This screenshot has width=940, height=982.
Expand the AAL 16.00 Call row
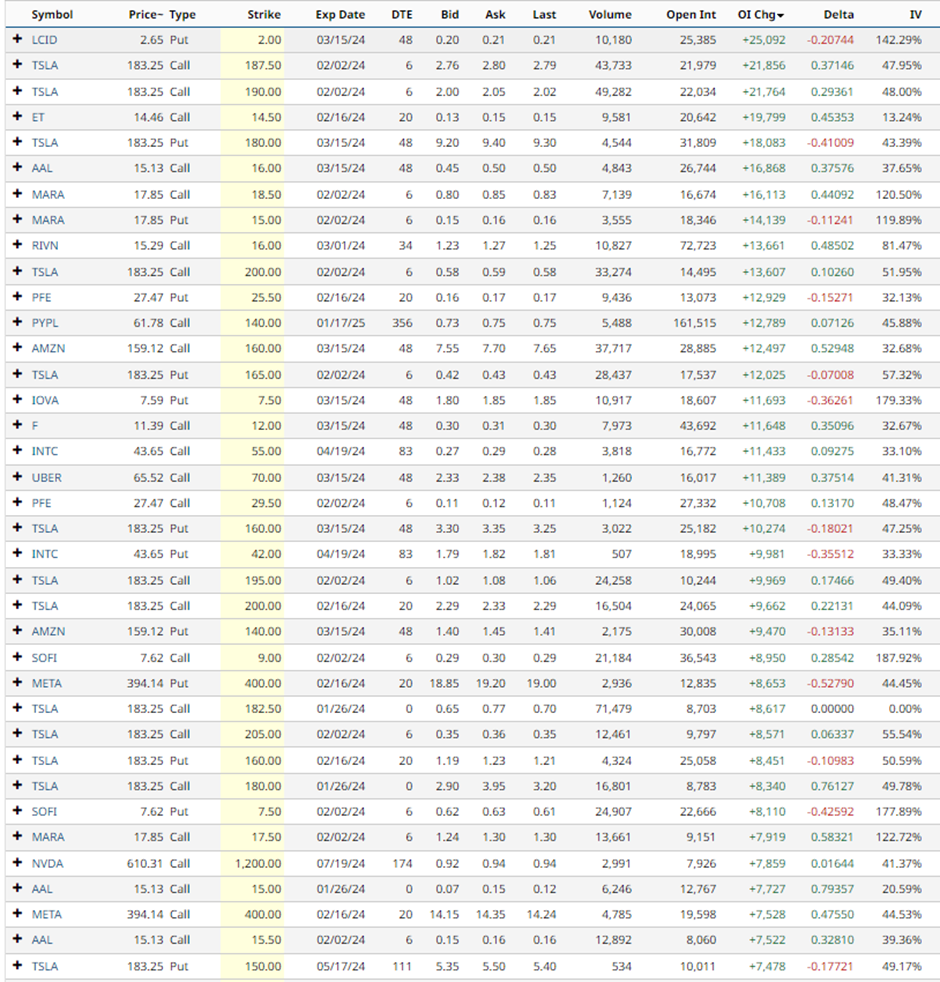click(17, 167)
